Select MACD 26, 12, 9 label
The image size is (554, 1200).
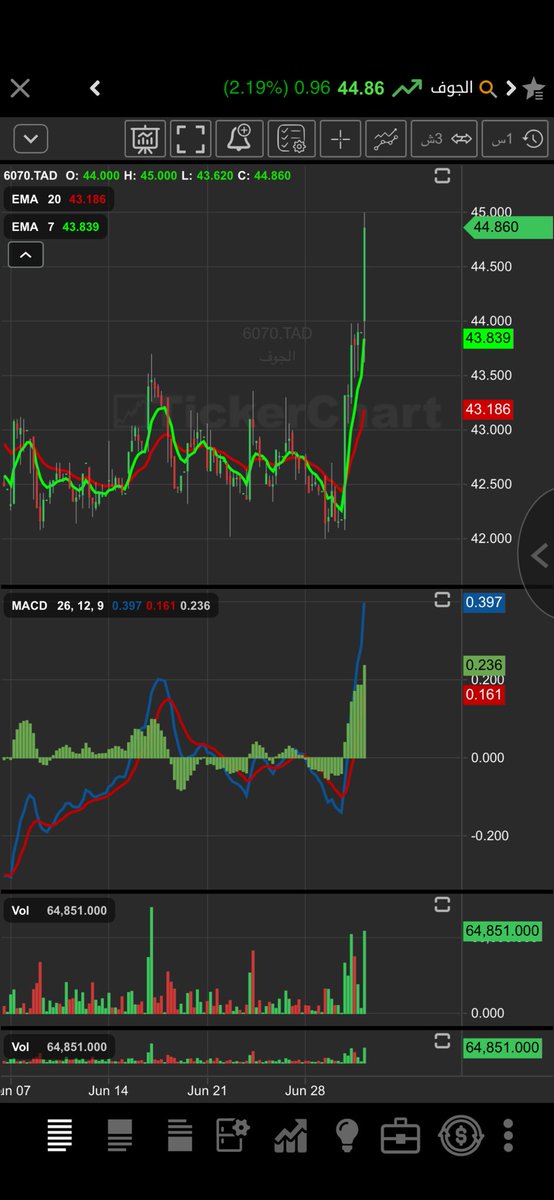[x=110, y=605]
